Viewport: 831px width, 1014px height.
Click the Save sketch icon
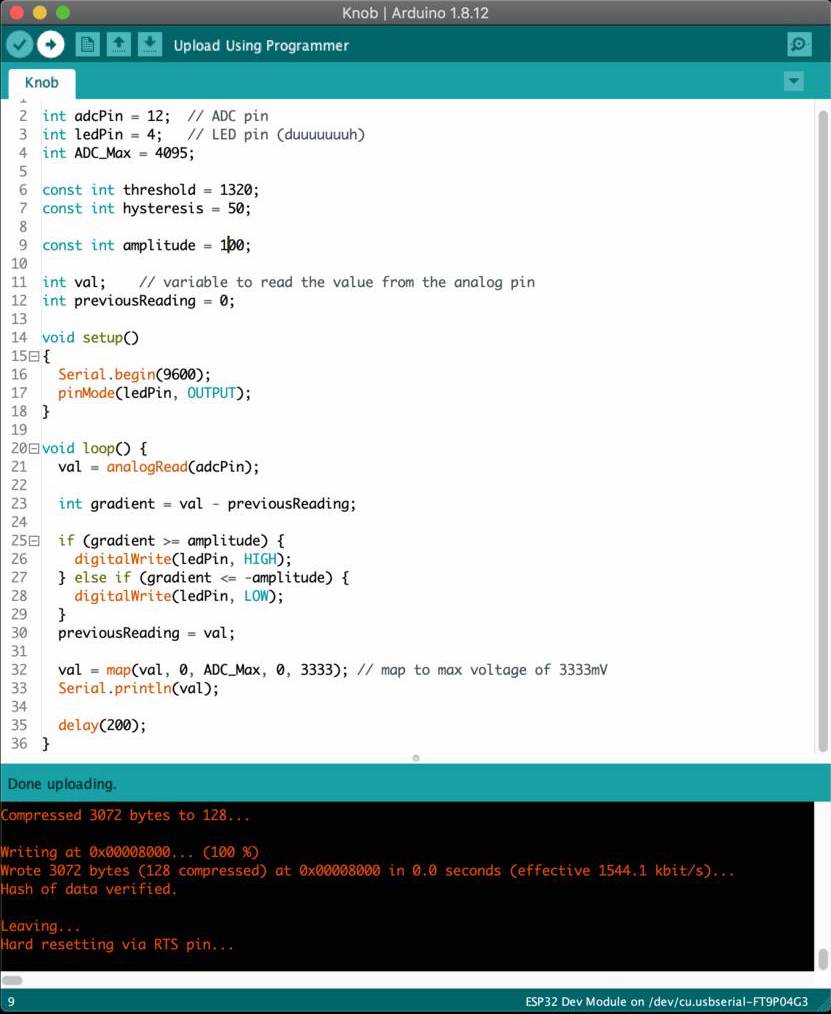[x=149, y=44]
